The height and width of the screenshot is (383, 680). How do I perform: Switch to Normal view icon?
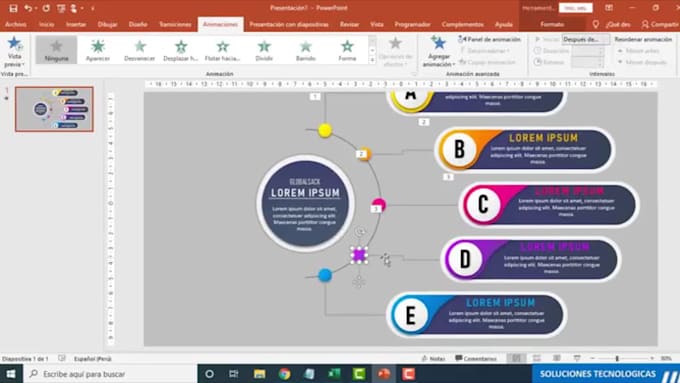(516, 358)
